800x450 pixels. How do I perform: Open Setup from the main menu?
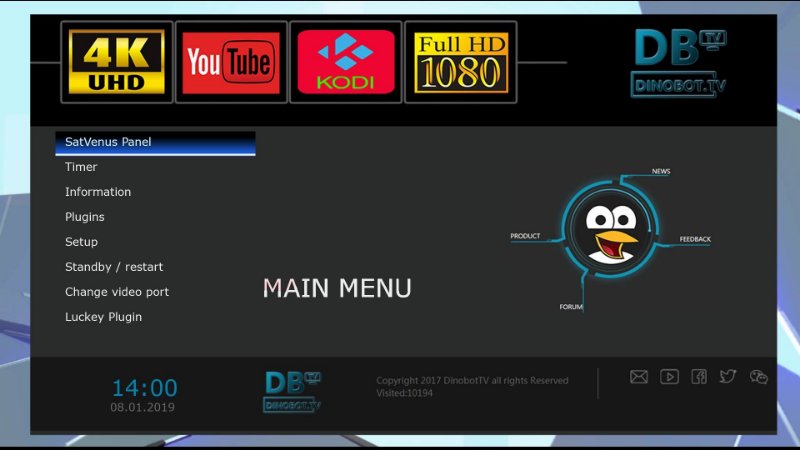tap(82, 242)
